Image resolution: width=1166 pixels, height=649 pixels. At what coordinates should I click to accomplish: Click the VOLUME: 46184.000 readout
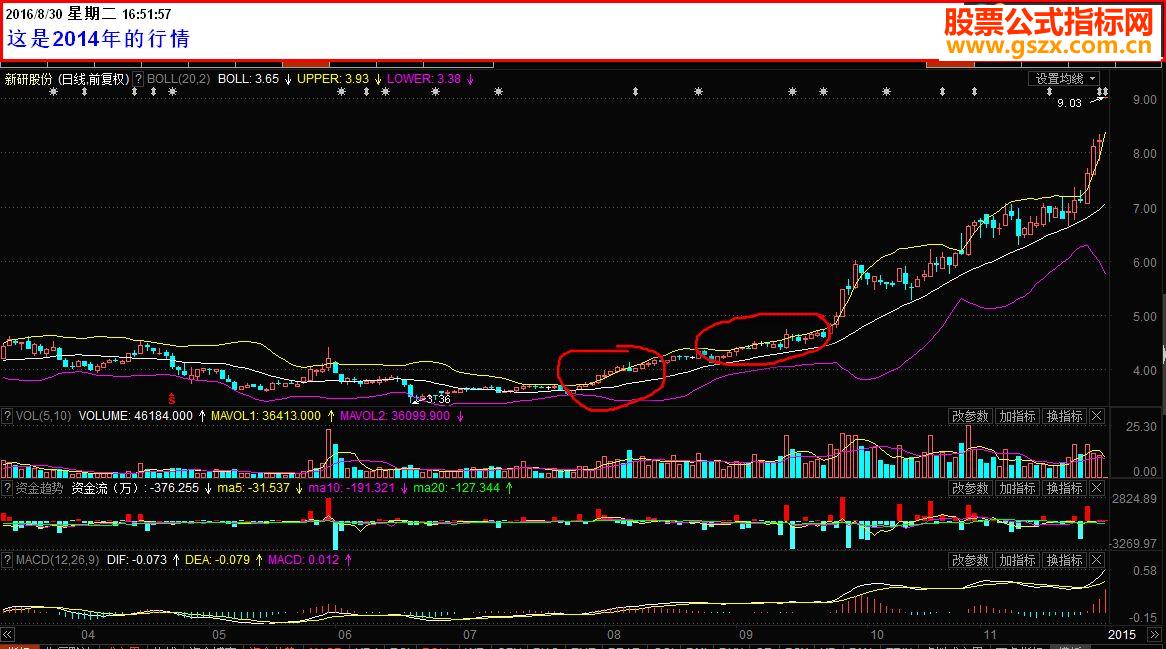point(135,416)
